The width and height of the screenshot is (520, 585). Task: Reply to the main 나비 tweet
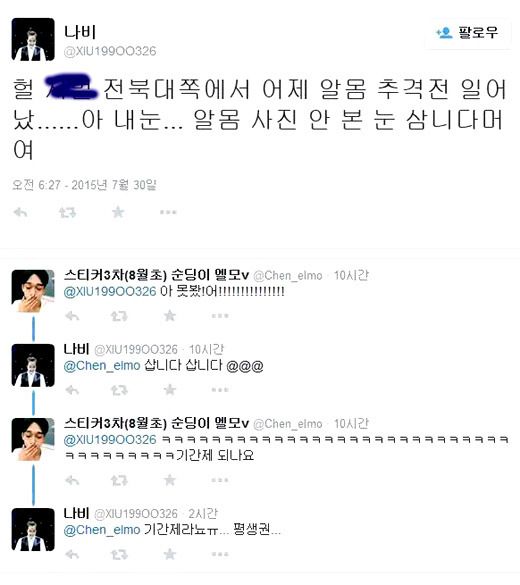tap(21, 213)
